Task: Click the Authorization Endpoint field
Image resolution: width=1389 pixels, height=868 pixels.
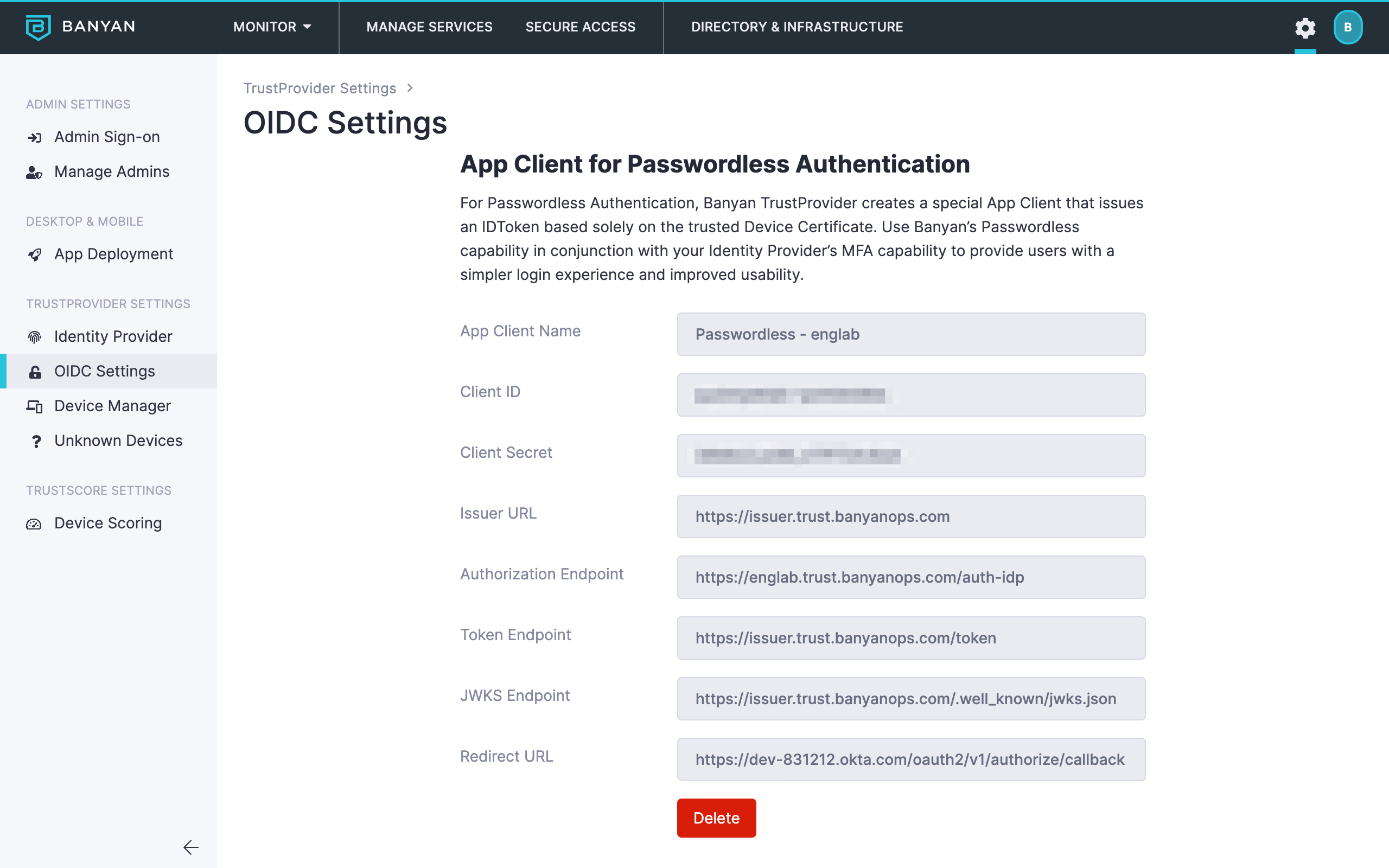Action: 911,578
